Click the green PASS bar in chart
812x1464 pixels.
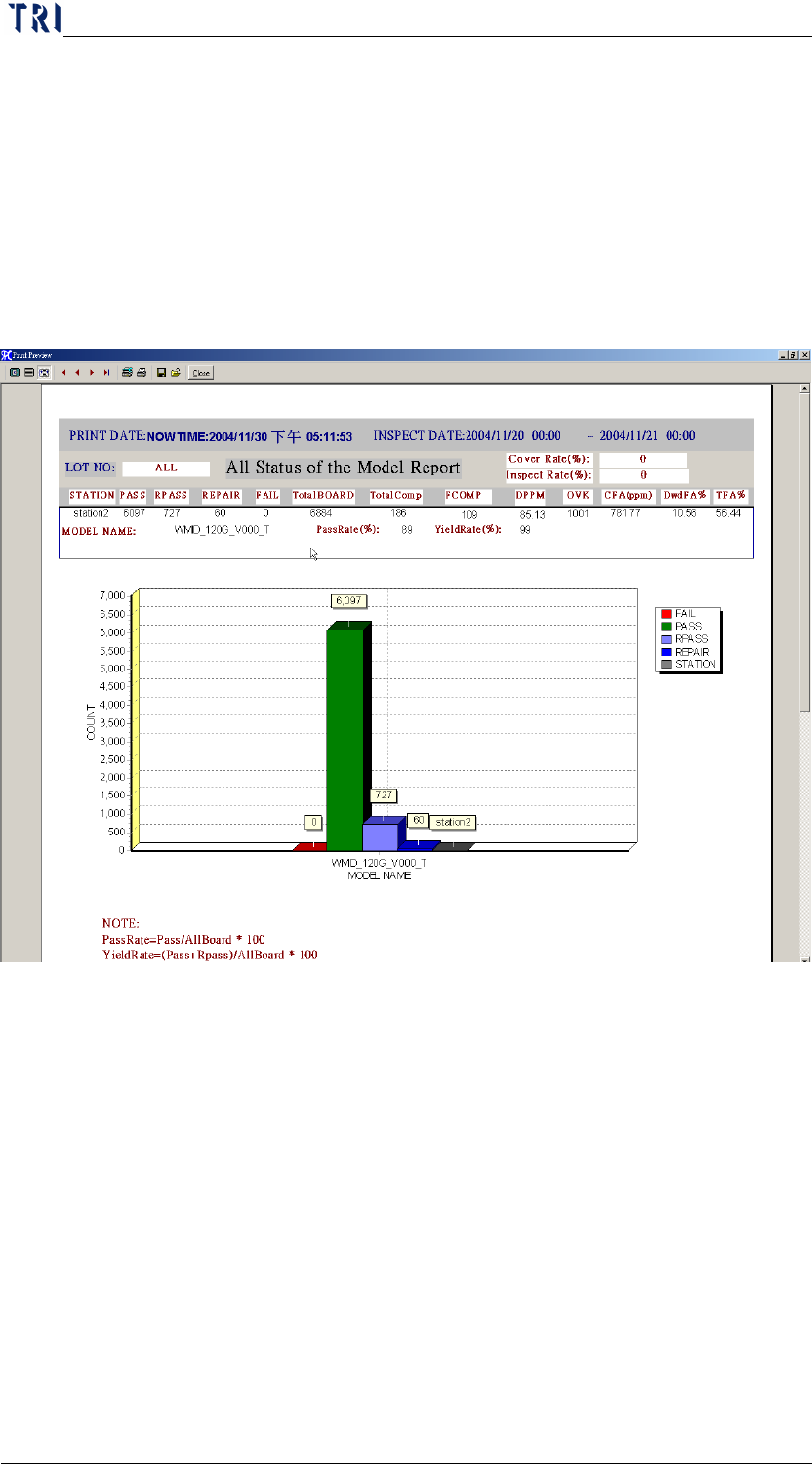pyautogui.click(x=346, y=739)
